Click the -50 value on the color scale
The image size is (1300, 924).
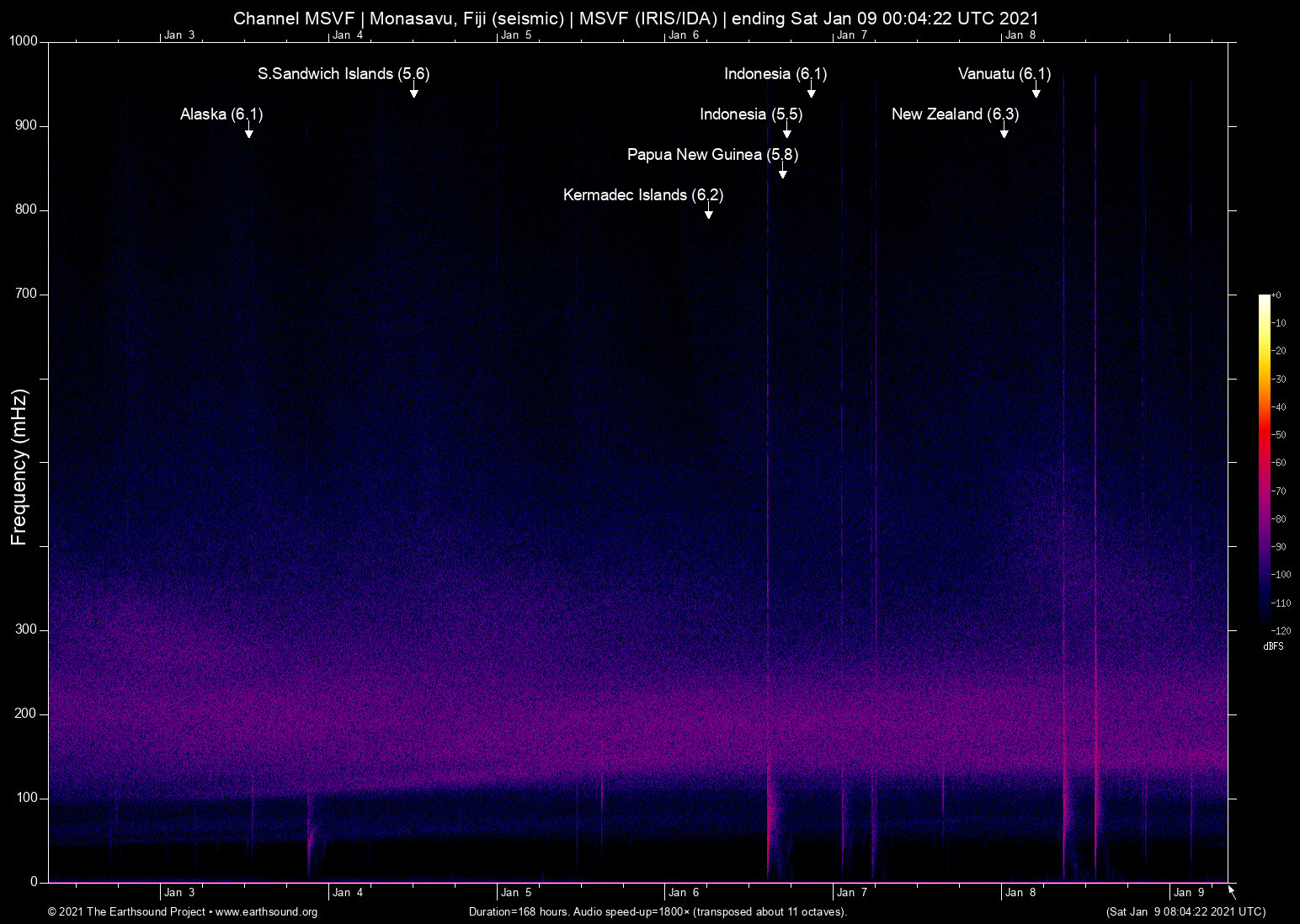(x=1279, y=435)
